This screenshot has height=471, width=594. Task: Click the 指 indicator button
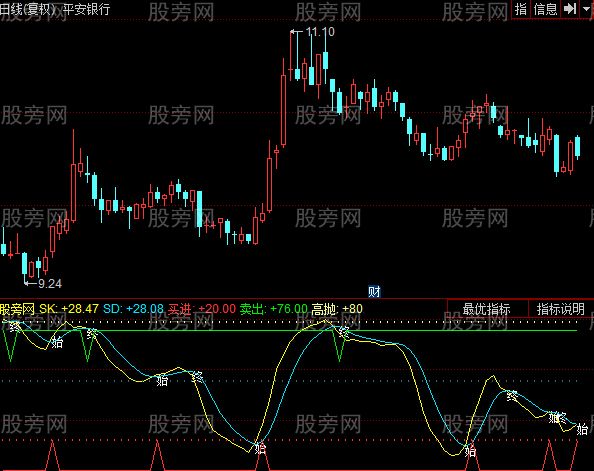point(521,9)
